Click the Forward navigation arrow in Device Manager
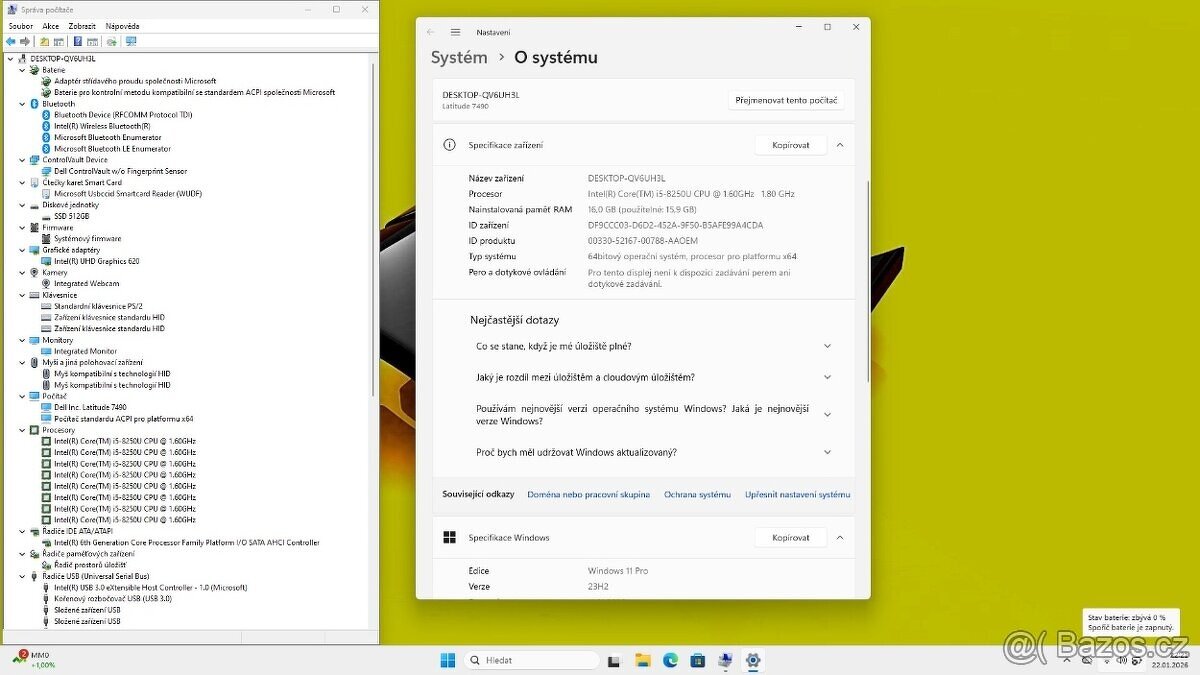Viewport: 1200px width, 675px height. (25, 41)
